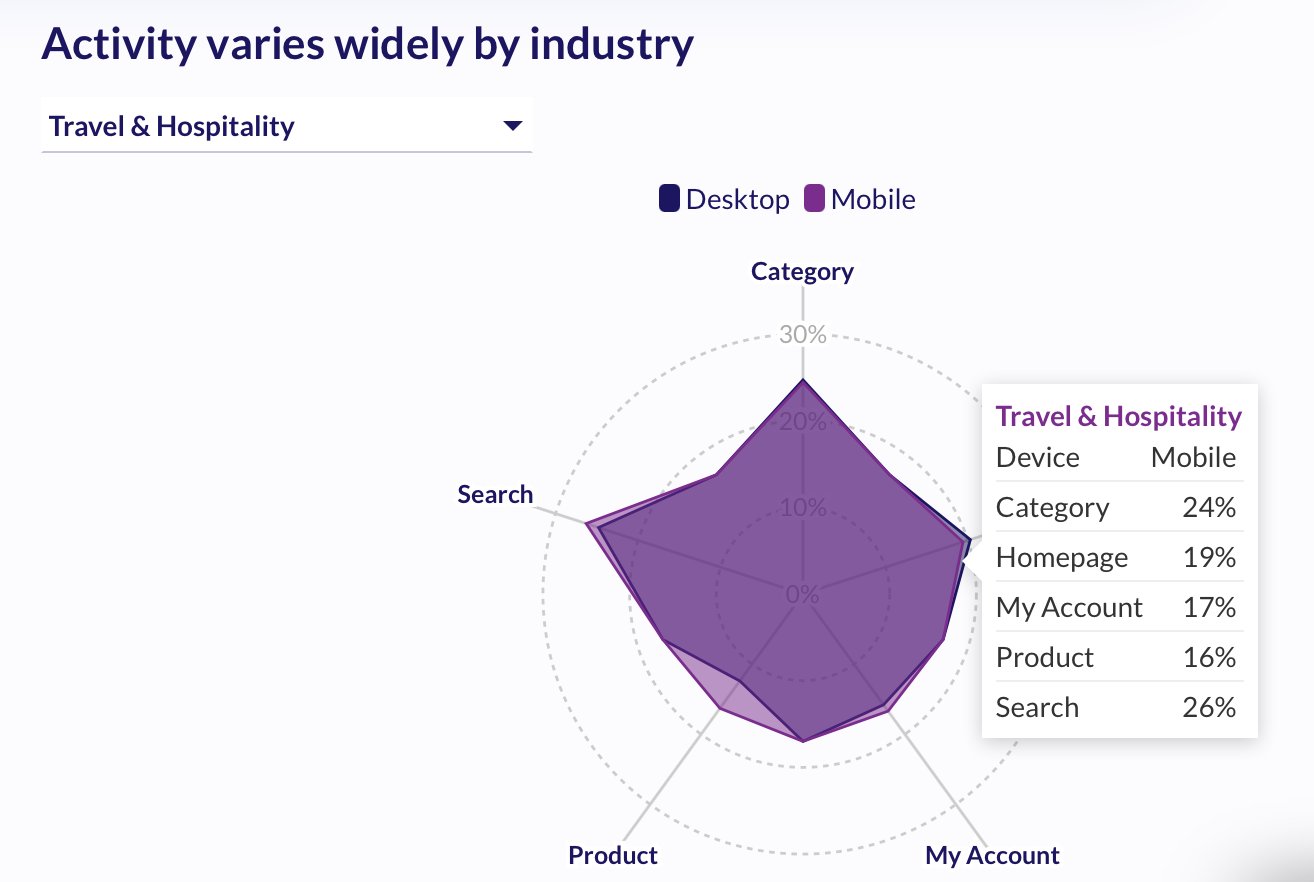Click the dropdown arrow next to Travel & Hospitality

(512, 126)
